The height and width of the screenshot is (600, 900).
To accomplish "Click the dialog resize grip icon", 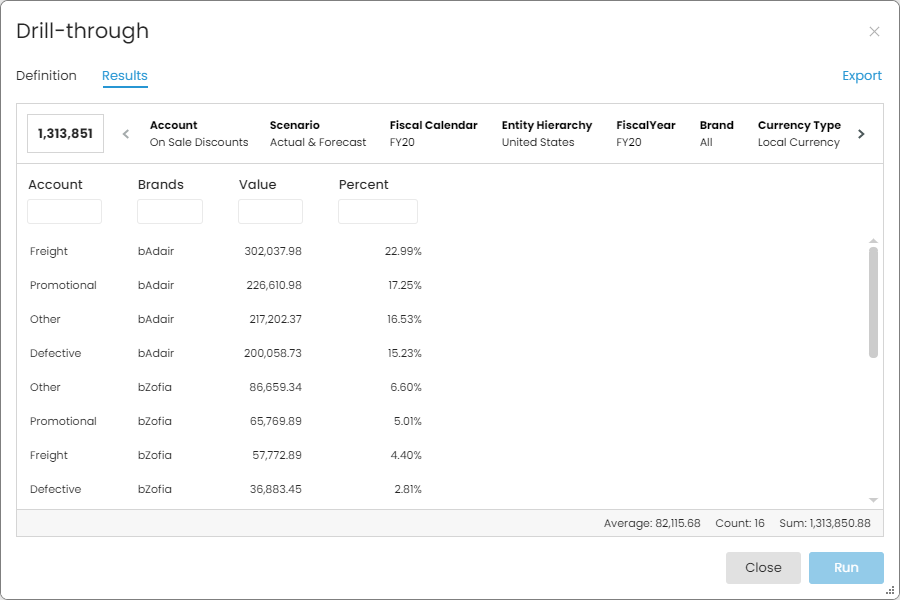I will tap(890, 590).
